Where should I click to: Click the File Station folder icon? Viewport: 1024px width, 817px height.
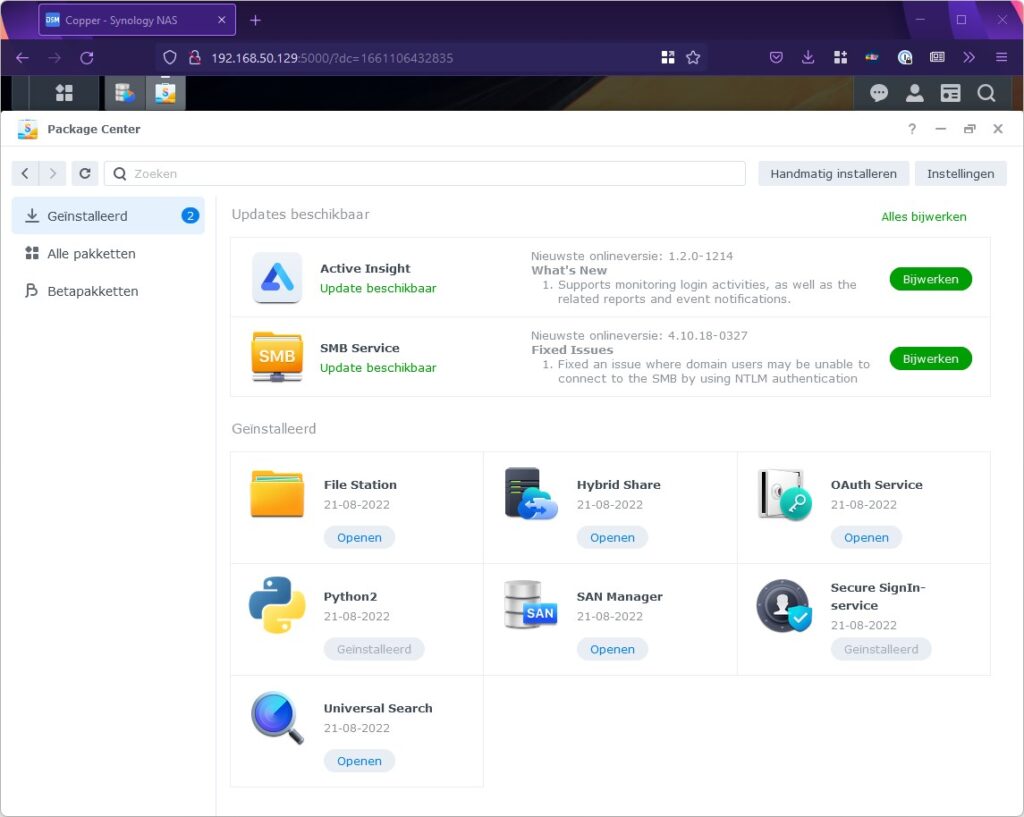tap(277, 494)
